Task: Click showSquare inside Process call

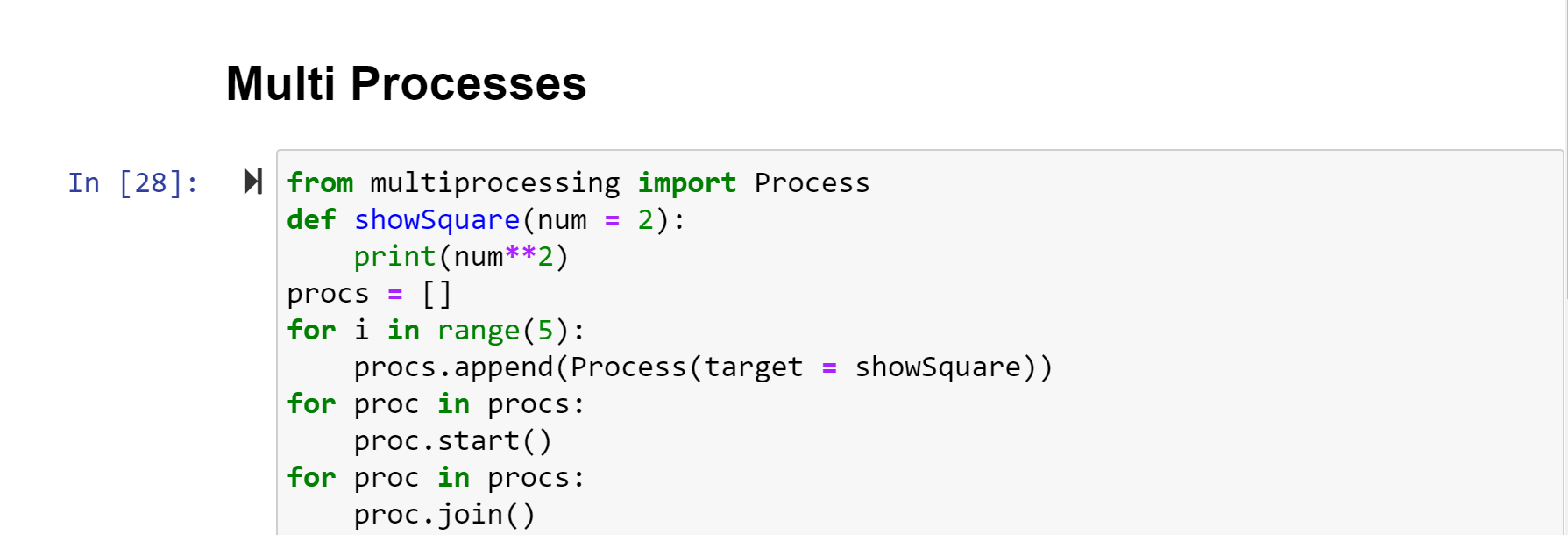Action: 938,367
